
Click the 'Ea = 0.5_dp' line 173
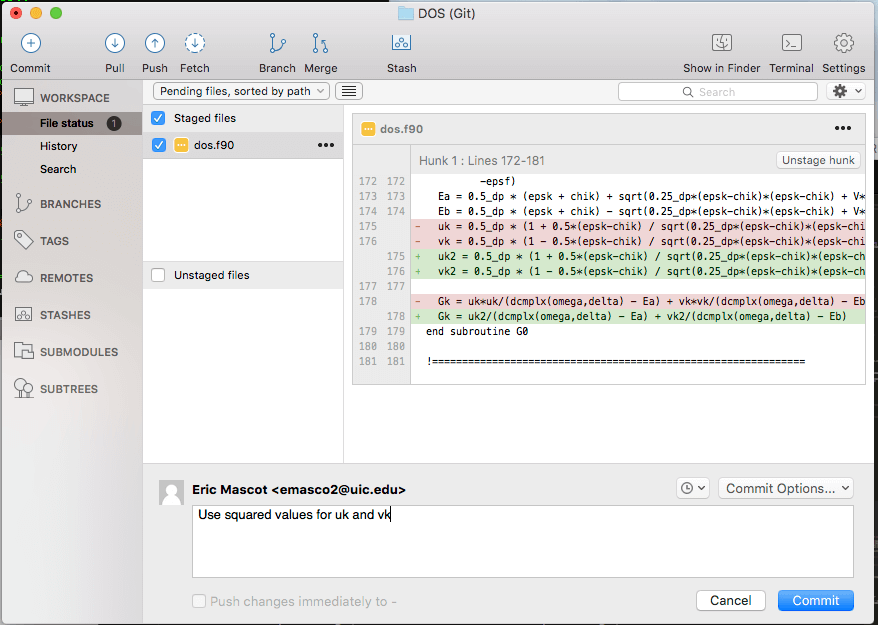pos(638,196)
